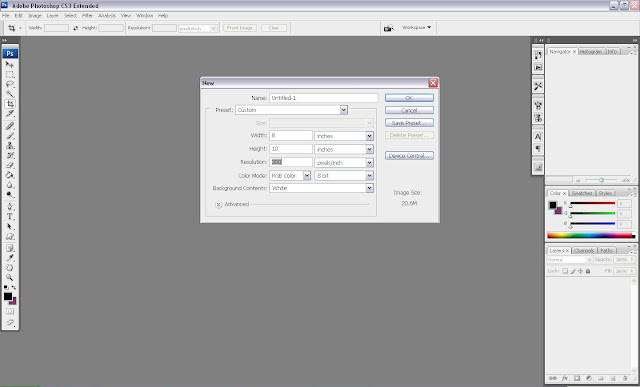This screenshot has width=640, height=387.
Task: Select the Type tool
Action: point(10,217)
